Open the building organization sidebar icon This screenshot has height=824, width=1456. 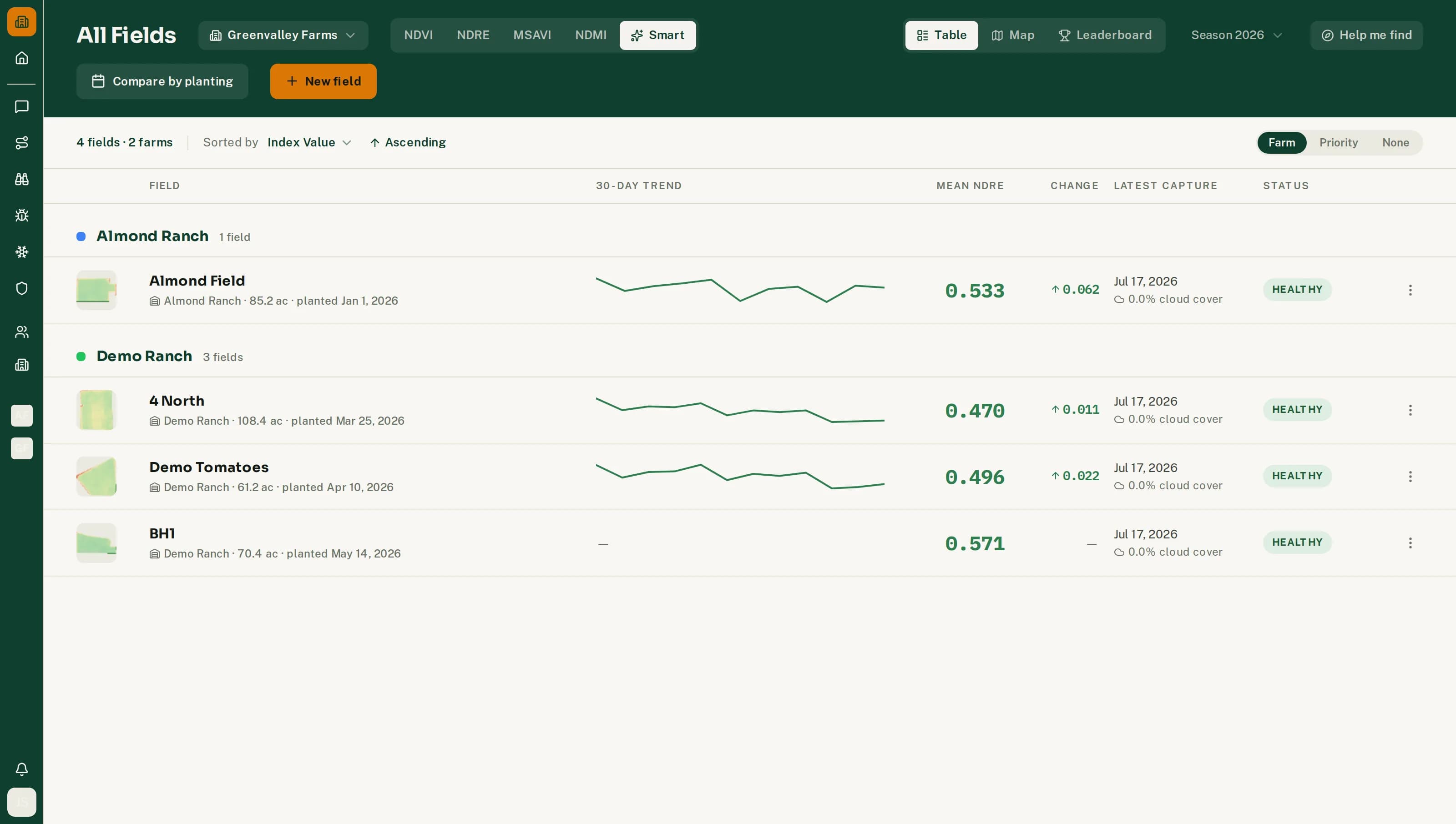[21, 365]
